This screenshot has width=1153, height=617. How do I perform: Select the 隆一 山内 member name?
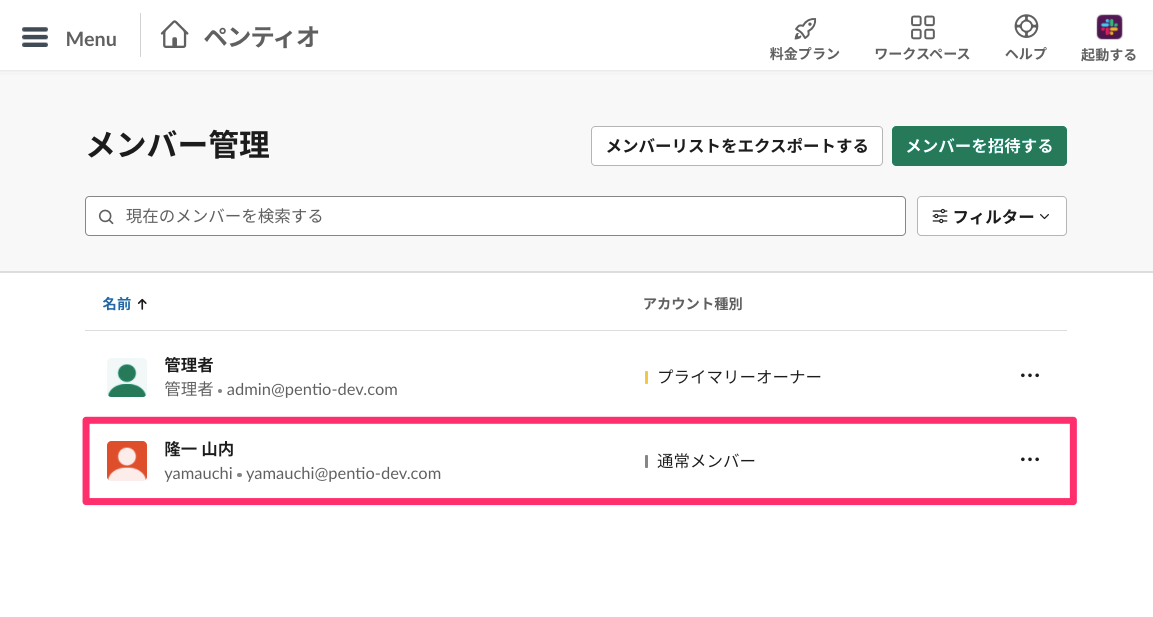pos(199,449)
